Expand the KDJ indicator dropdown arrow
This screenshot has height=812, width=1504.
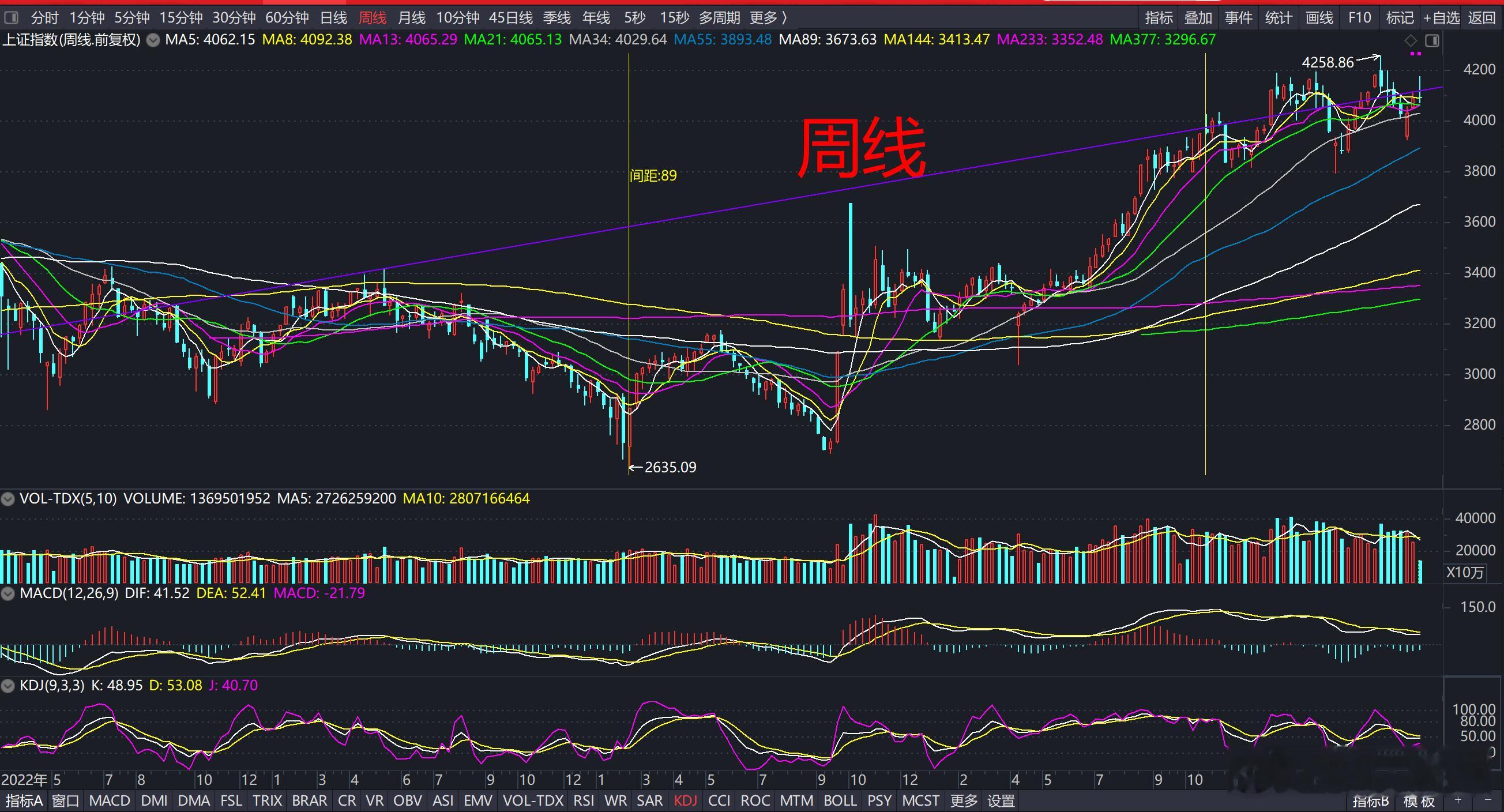pos(7,686)
